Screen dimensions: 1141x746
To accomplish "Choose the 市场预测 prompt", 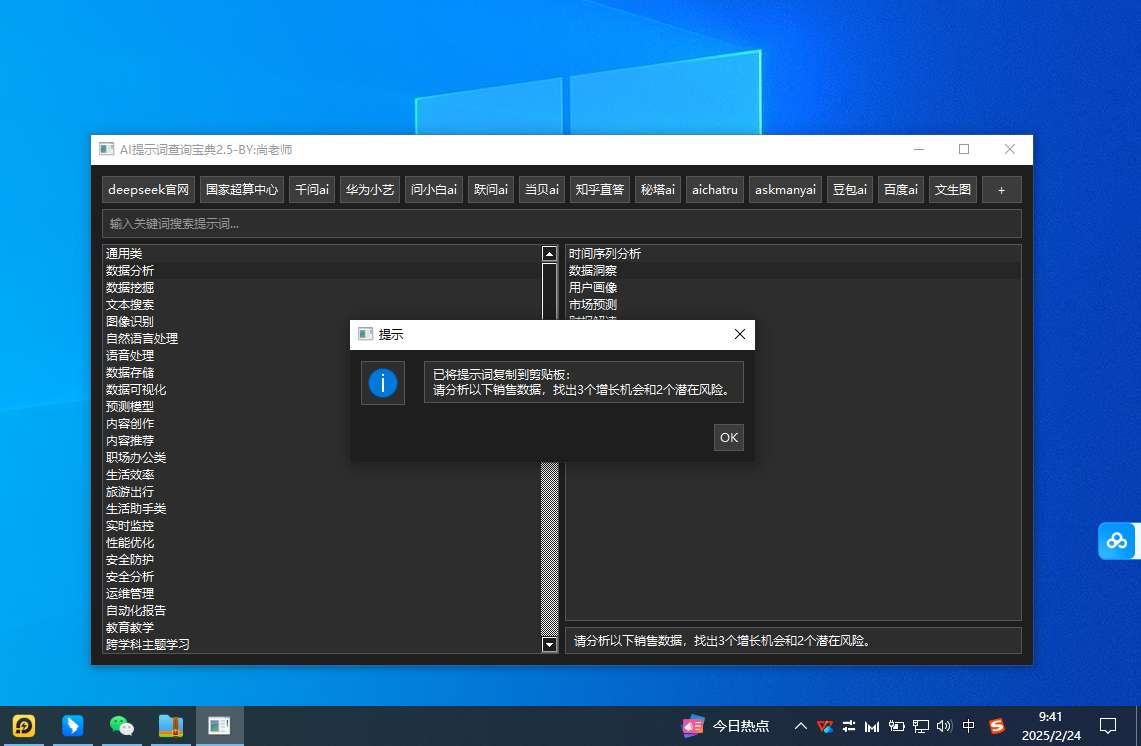I will pyautogui.click(x=793, y=304).
